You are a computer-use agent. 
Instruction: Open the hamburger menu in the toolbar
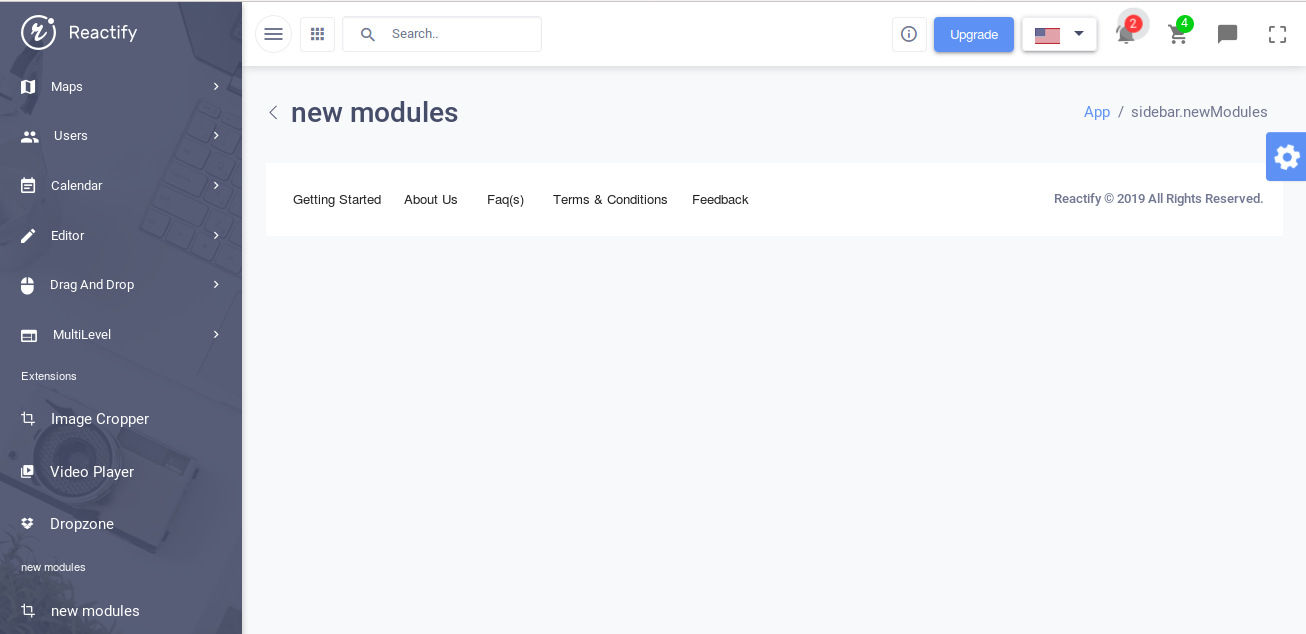[x=273, y=33]
